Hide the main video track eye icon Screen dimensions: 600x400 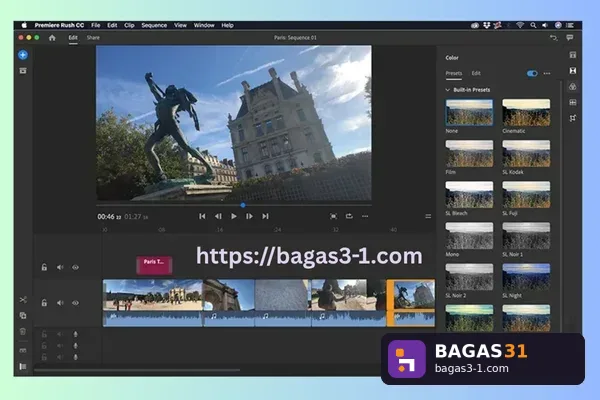(x=75, y=303)
